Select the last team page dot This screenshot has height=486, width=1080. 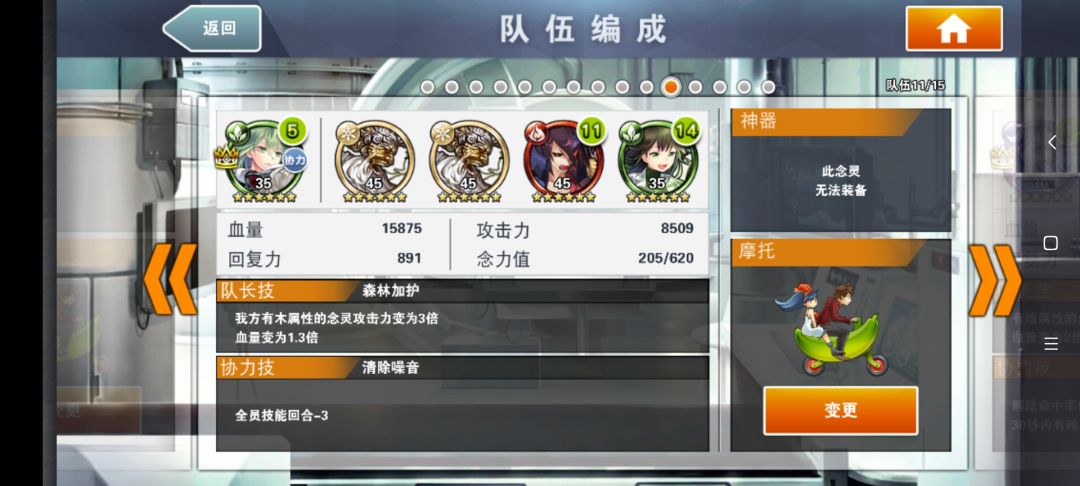(768, 87)
